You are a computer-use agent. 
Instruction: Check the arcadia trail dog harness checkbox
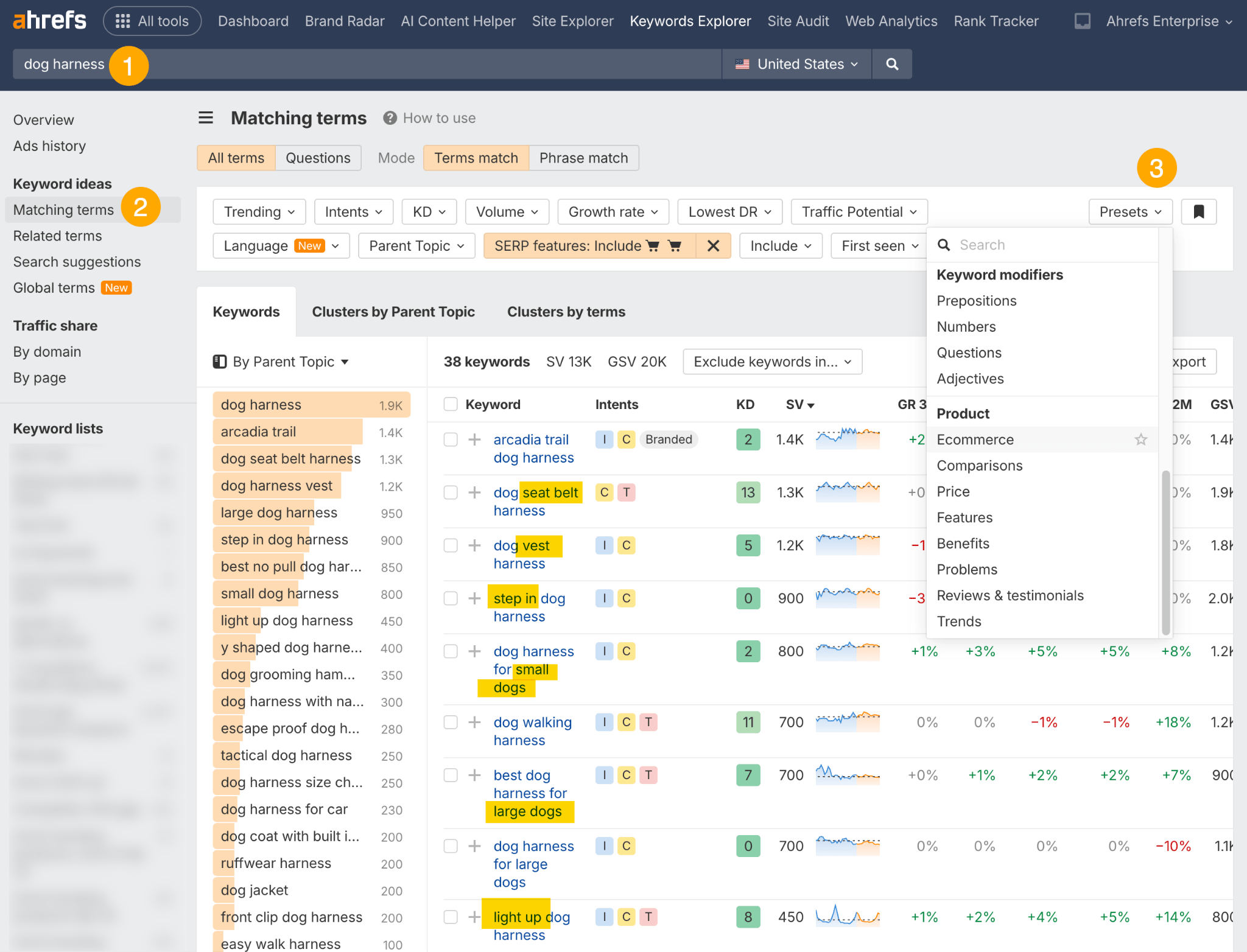click(451, 439)
